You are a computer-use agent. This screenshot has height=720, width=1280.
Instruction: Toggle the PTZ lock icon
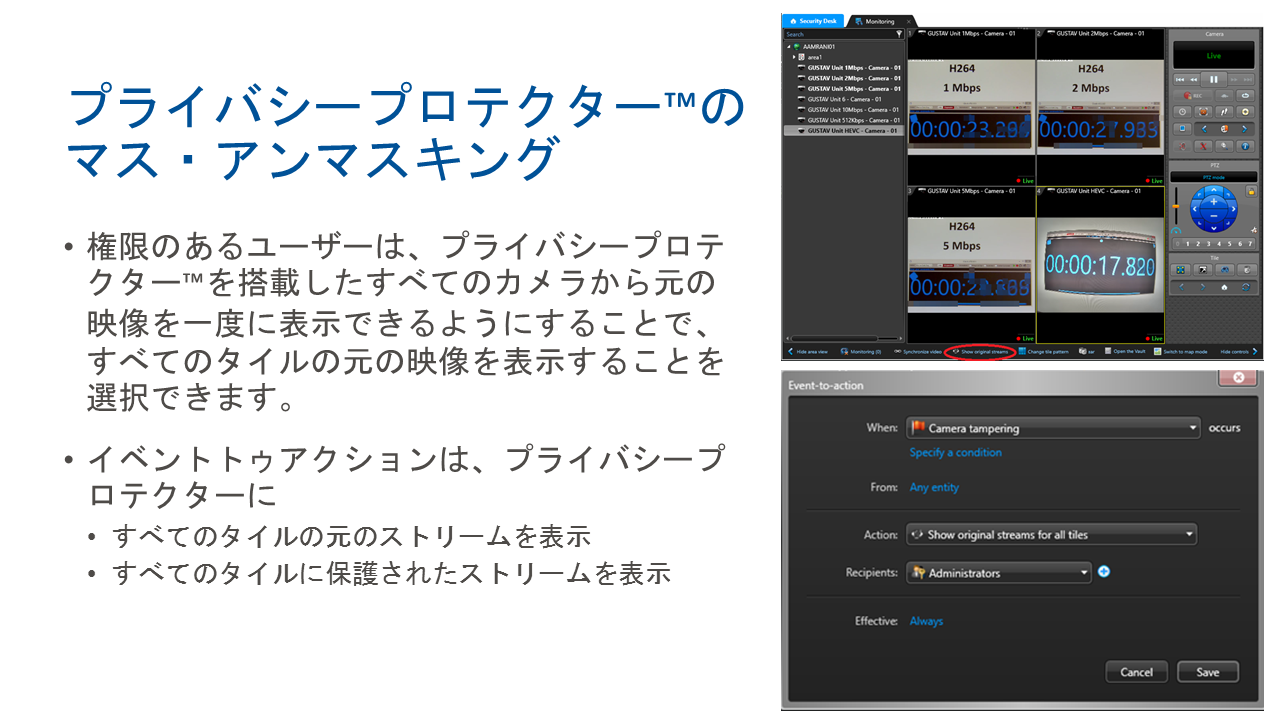(1250, 190)
